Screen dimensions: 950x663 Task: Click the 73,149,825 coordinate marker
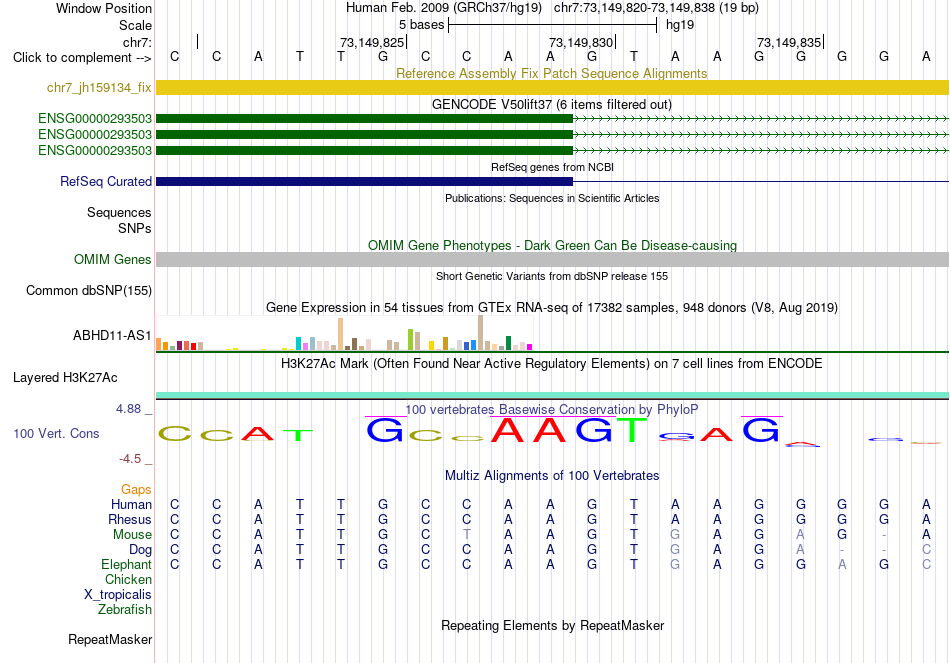371,42
